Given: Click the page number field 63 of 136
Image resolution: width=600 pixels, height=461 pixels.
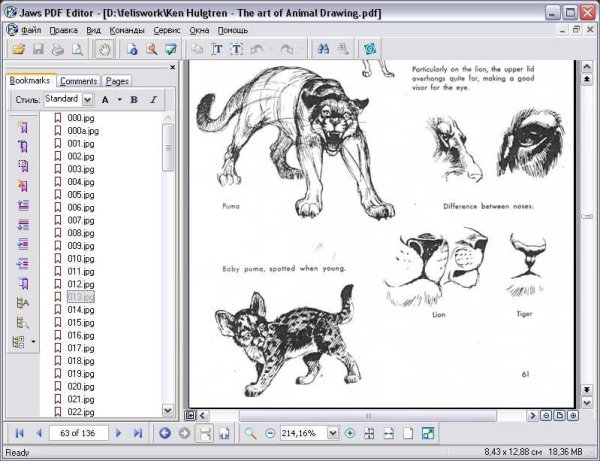Looking at the screenshot, I should click(77, 433).
